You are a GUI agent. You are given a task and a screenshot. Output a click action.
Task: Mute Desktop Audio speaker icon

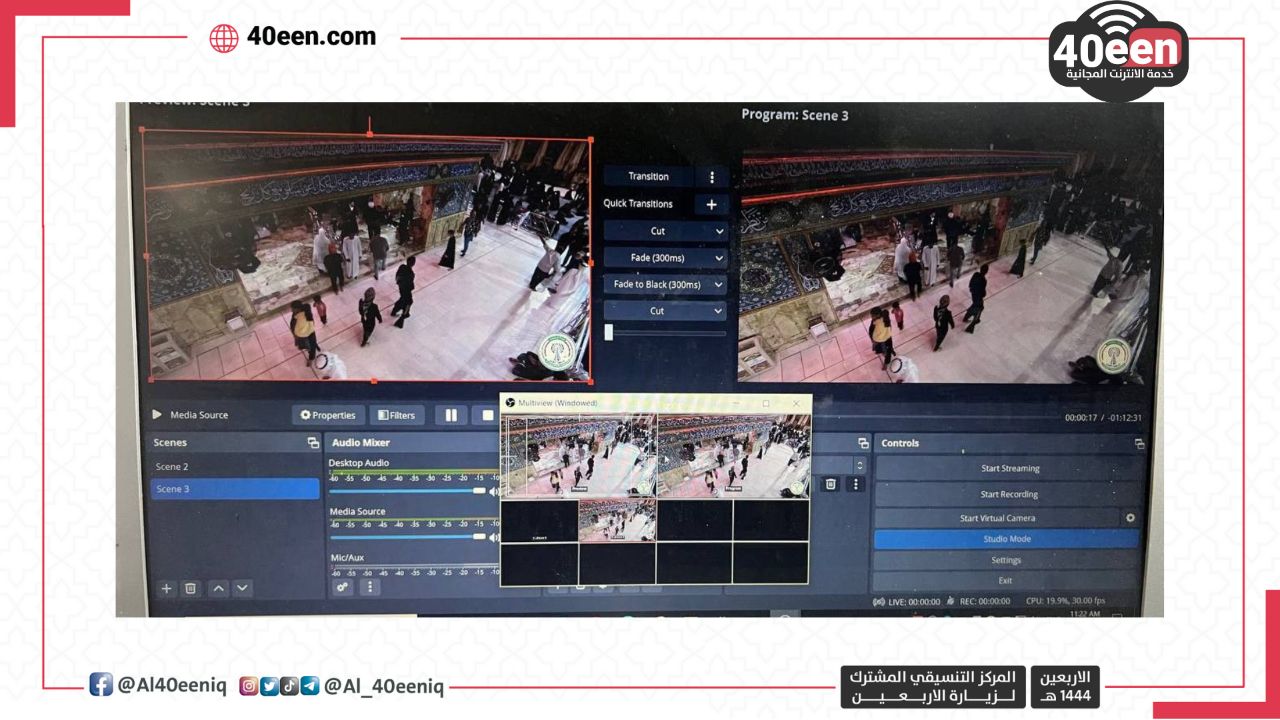(x=493, y=491)
